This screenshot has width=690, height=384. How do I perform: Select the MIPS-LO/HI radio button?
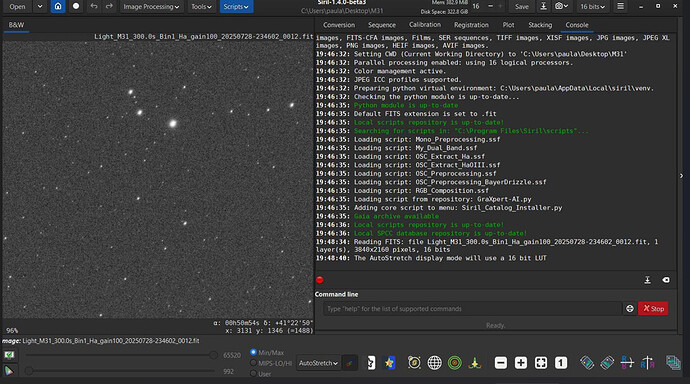(x=253, y=363)
